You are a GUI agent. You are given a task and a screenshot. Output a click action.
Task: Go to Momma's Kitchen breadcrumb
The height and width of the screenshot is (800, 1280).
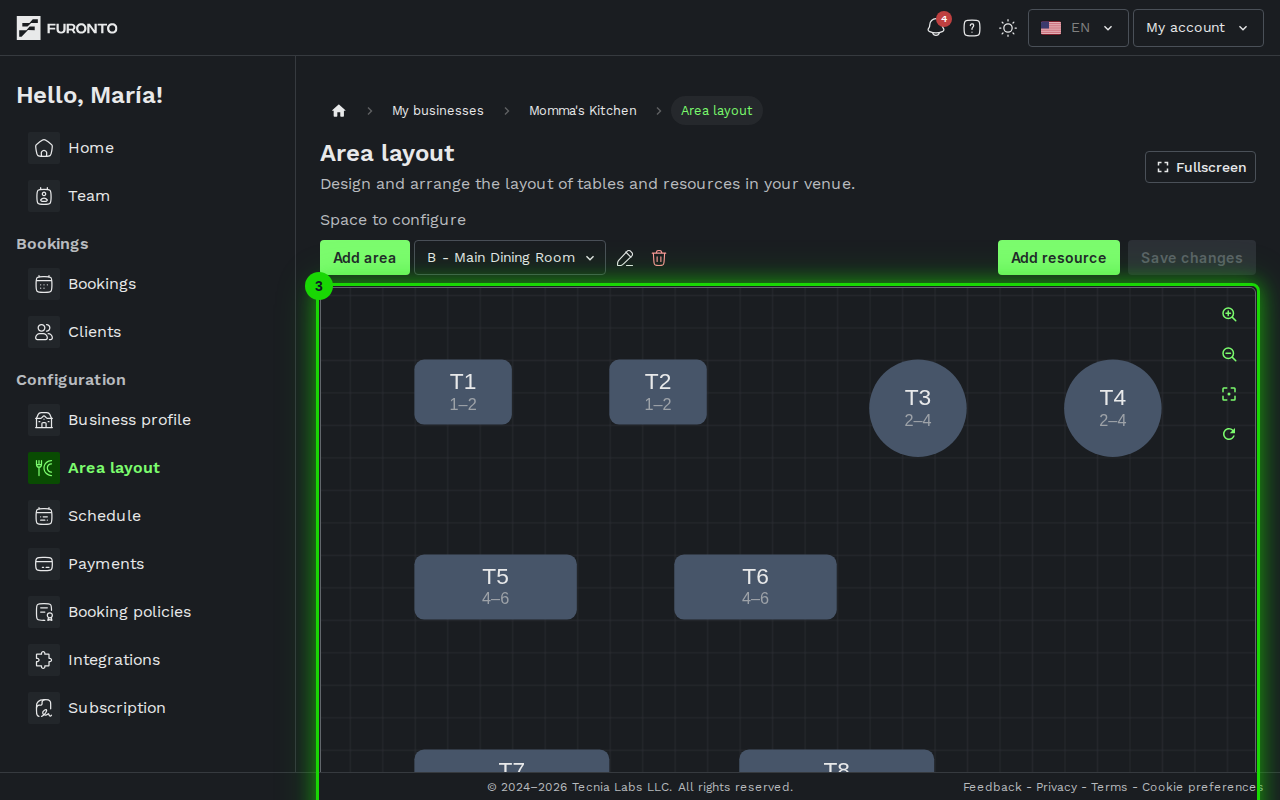[x=583, y=111]
